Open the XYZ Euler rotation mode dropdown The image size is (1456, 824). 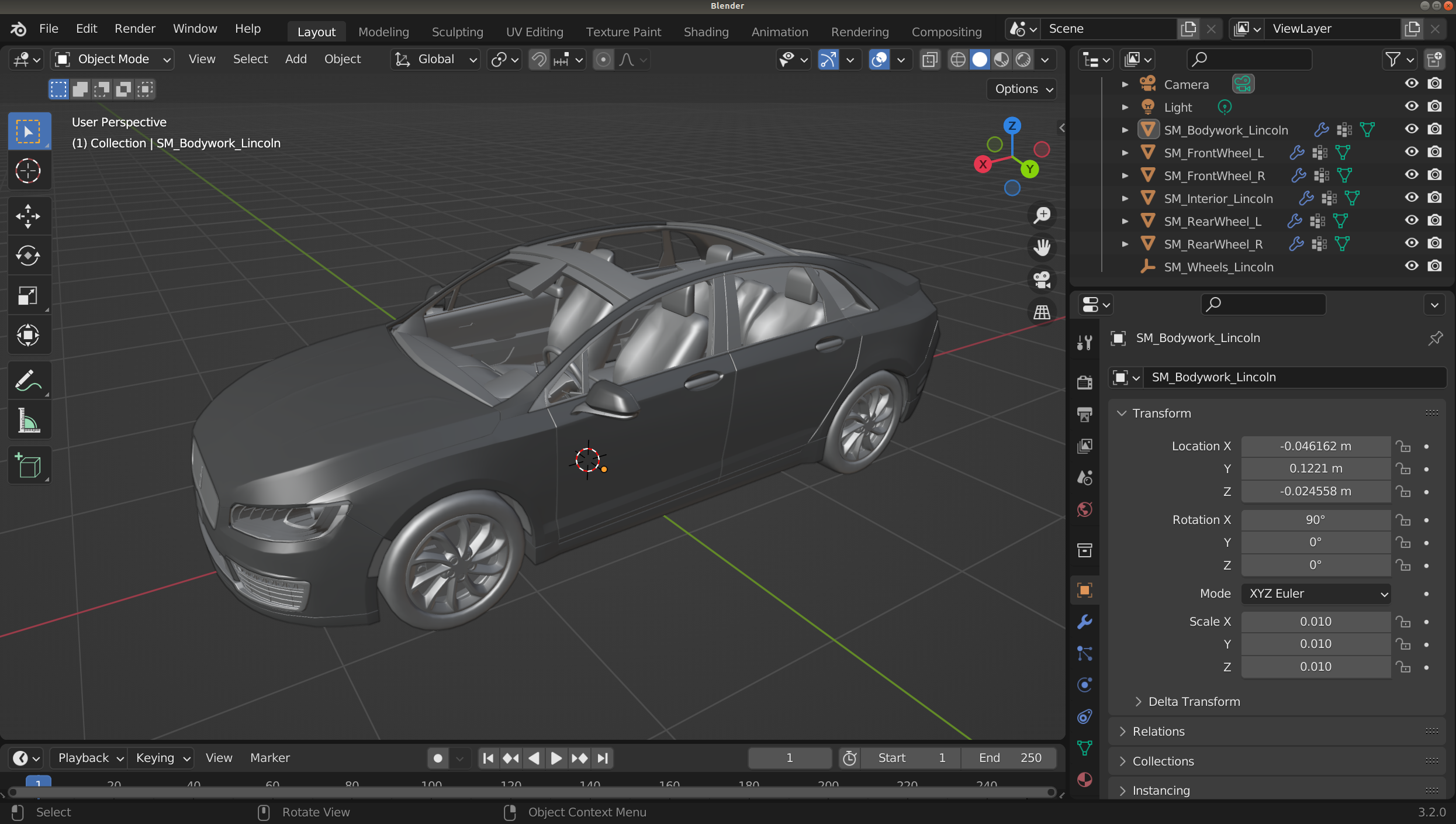[x=1316, y=594]
